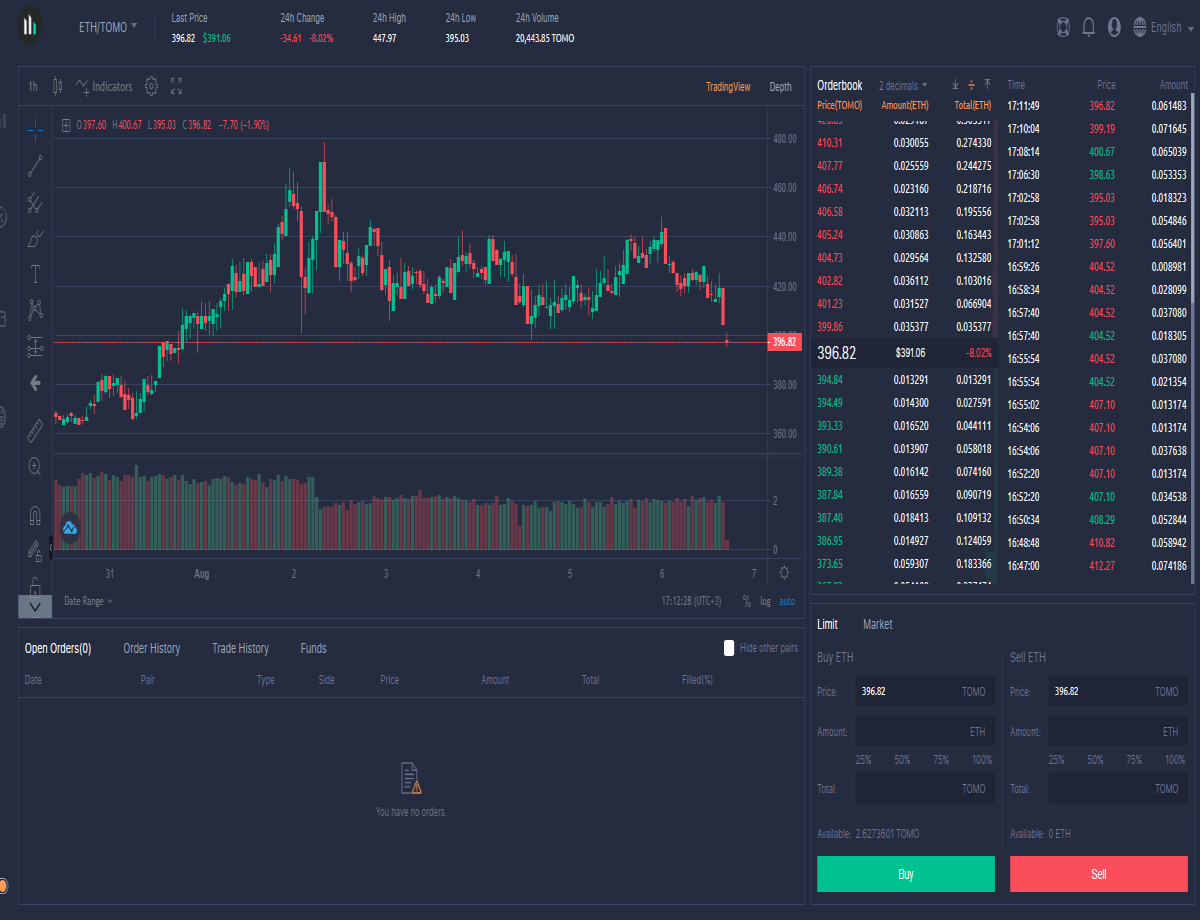Image resolution: width=1200 pixels, height=920 pixels.
Task: Switch to the Trade History tab
Action: click(240, 648)
